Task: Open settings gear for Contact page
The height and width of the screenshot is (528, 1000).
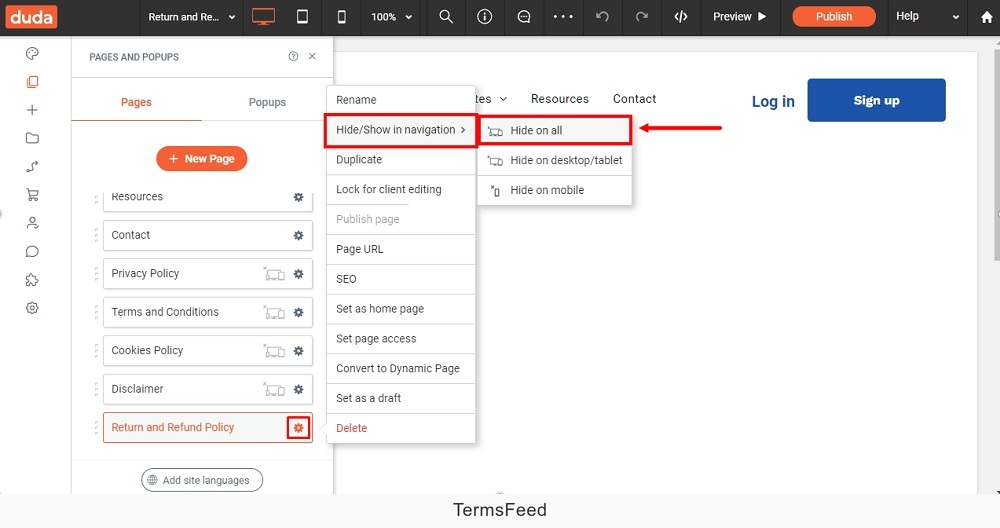Action: click(x=298, y=235)
